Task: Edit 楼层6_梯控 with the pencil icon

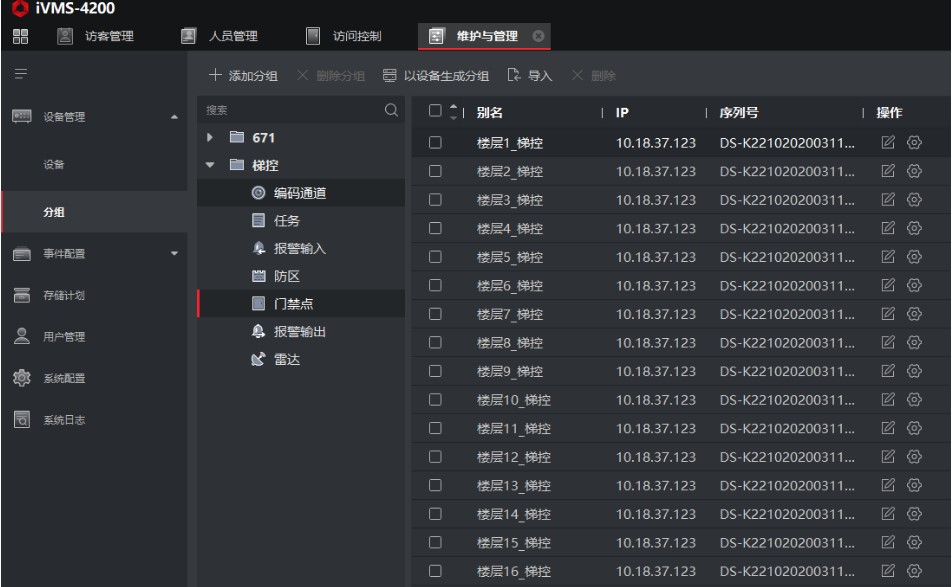Action: point(888,285)
